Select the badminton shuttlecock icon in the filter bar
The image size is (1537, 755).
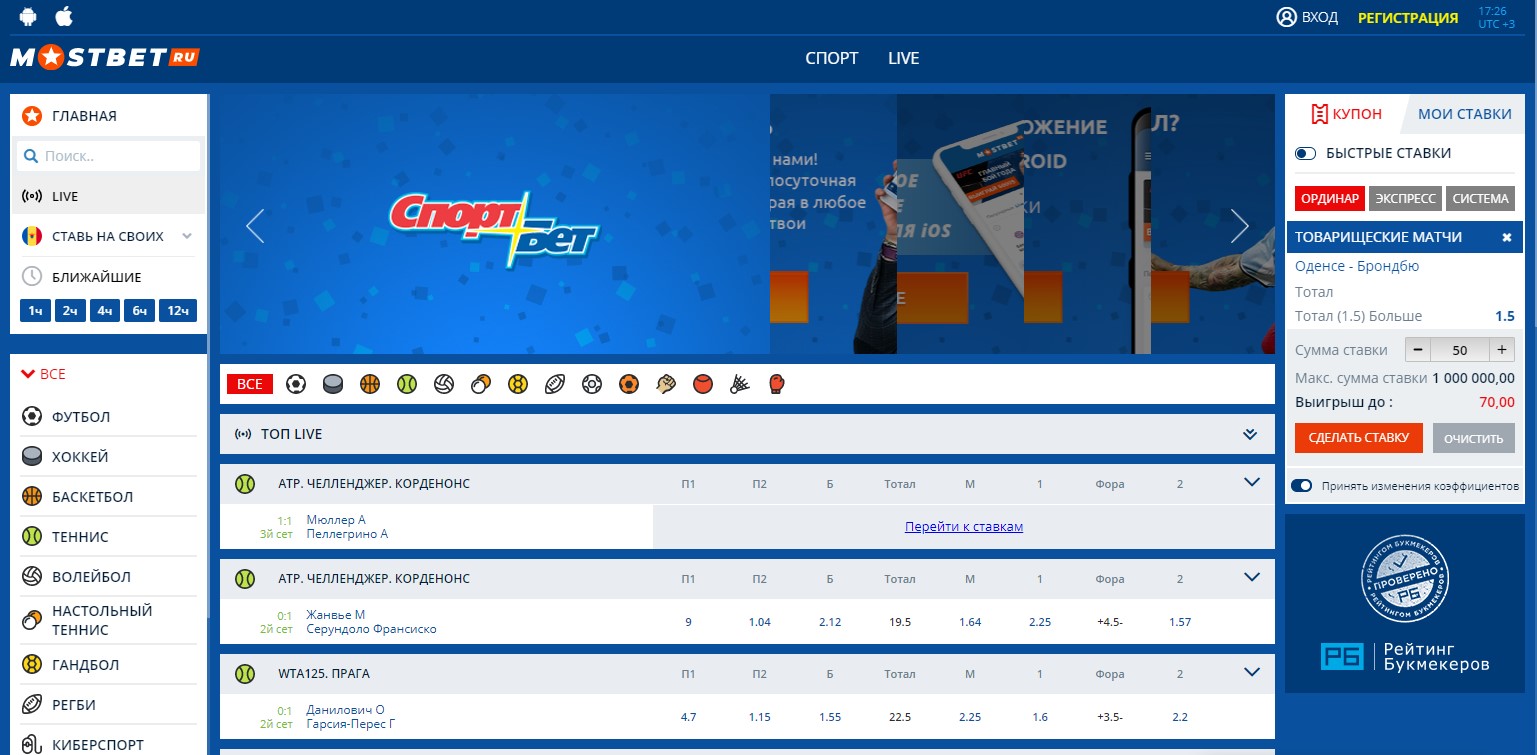(x=740, y=384)
